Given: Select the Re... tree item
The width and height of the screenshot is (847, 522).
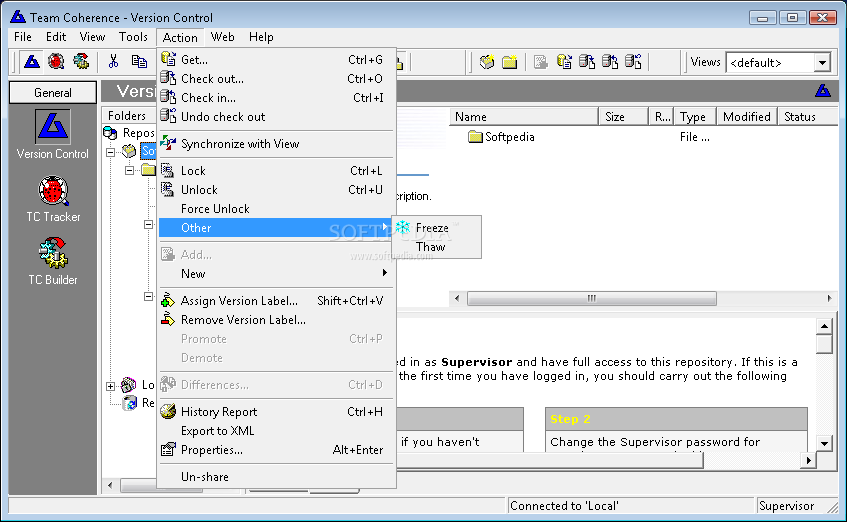Looking at the screenshot, I should point(147,403).
